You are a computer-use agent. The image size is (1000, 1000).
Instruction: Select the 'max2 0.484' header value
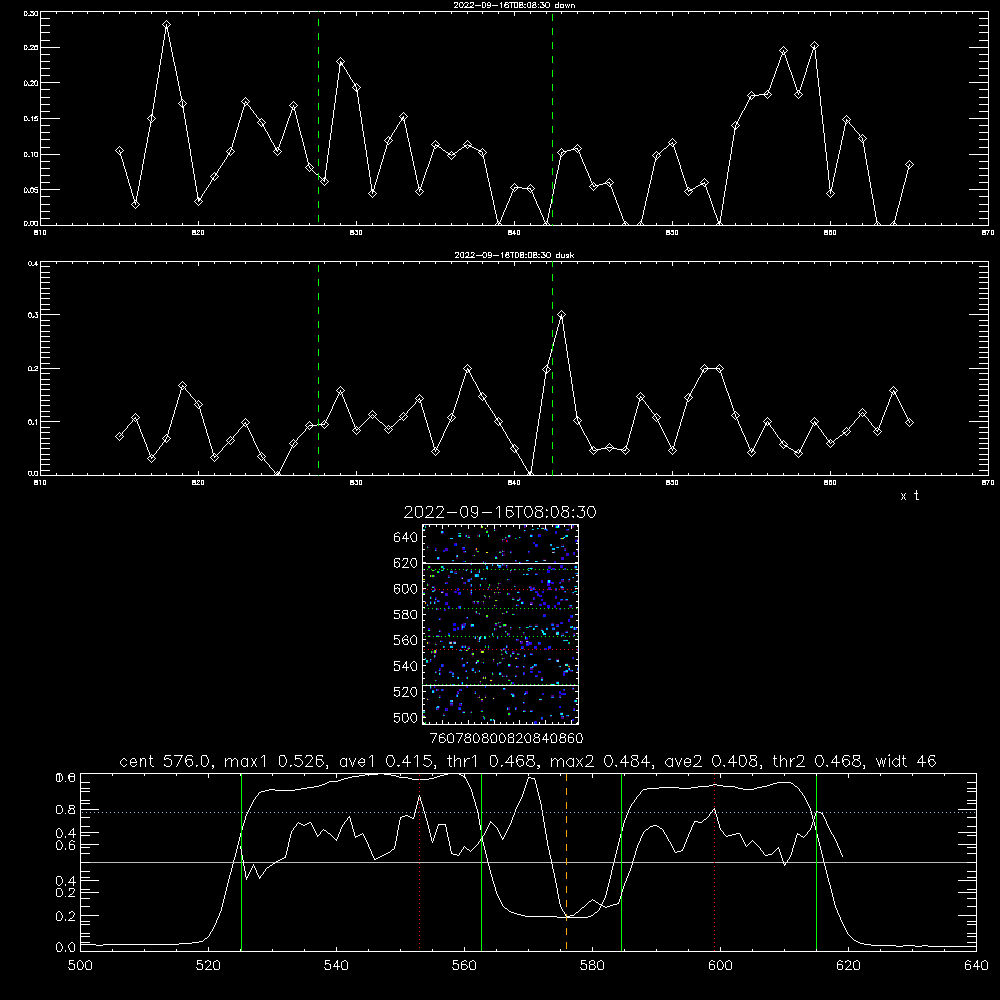601,761
